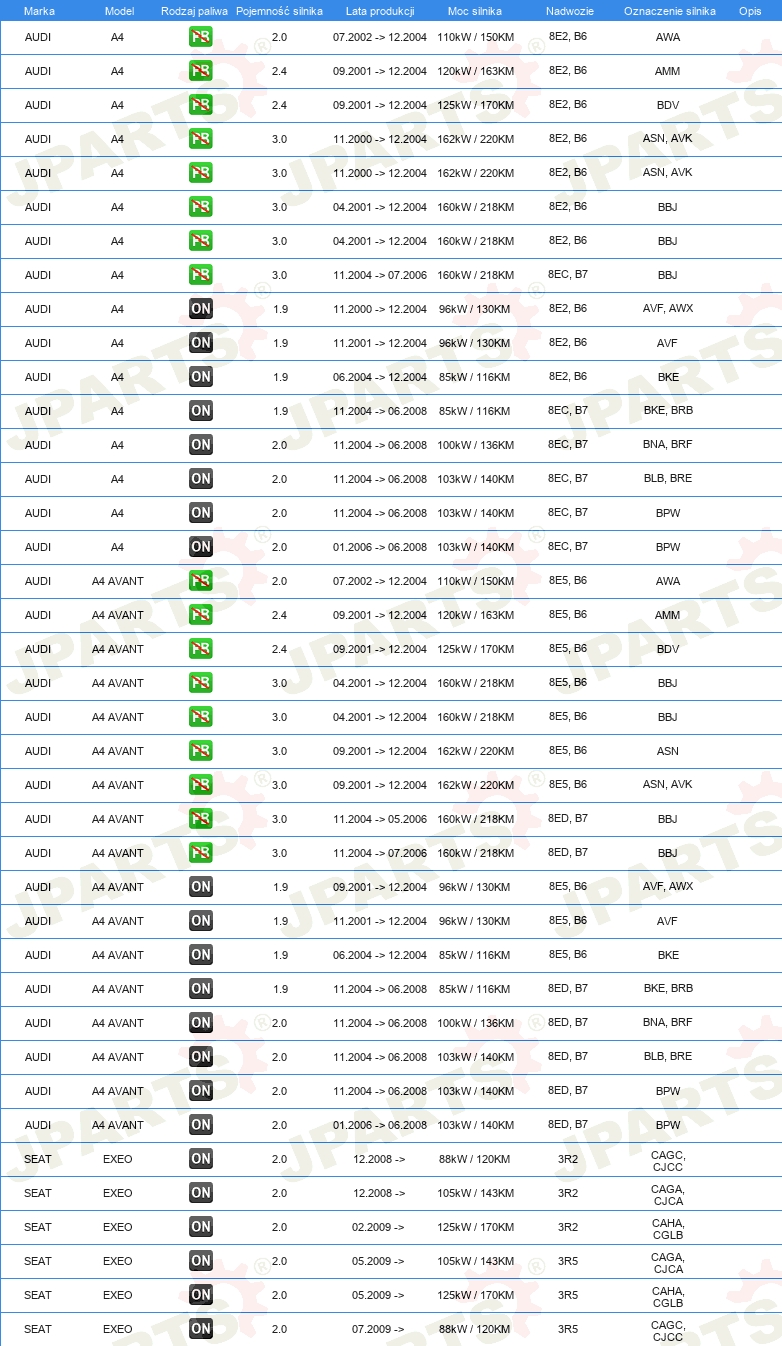Click the diesel ON icon in the A4 AVANT AVF, AWX row
The image size is (782, 1346).
[200, 887]
